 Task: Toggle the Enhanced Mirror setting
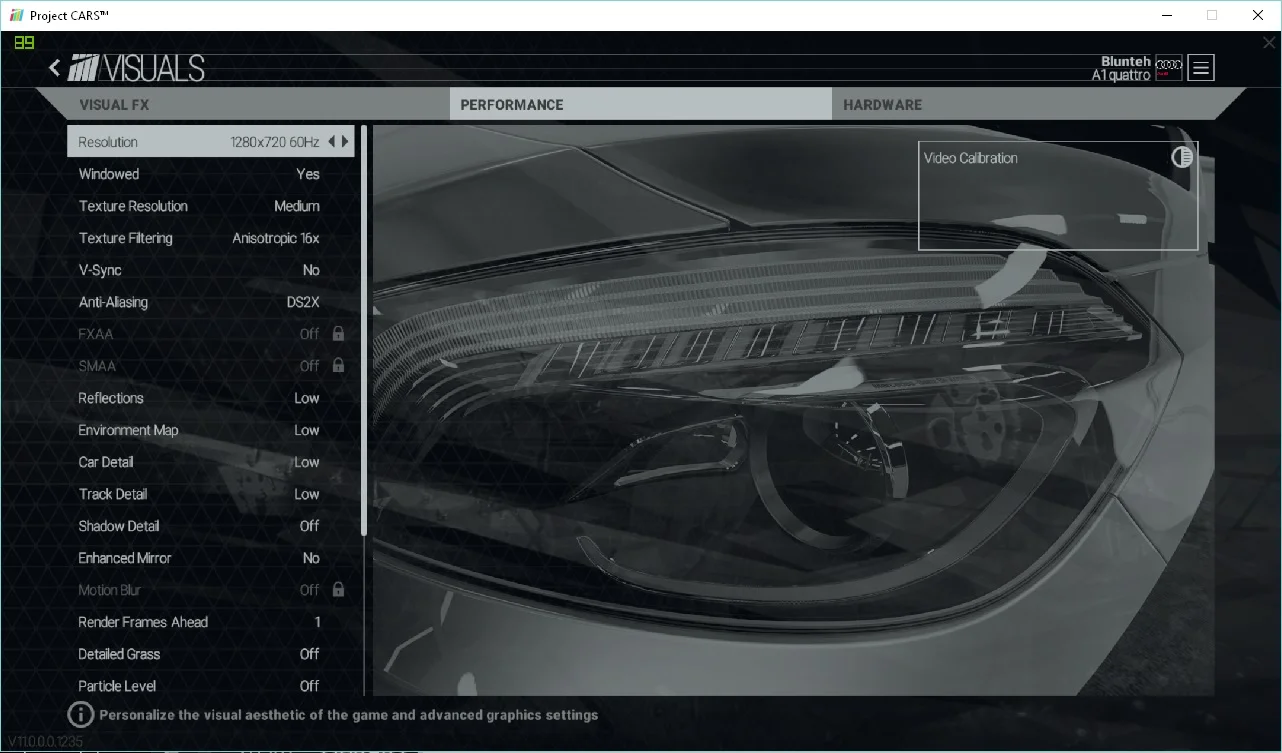coord(211,558)
